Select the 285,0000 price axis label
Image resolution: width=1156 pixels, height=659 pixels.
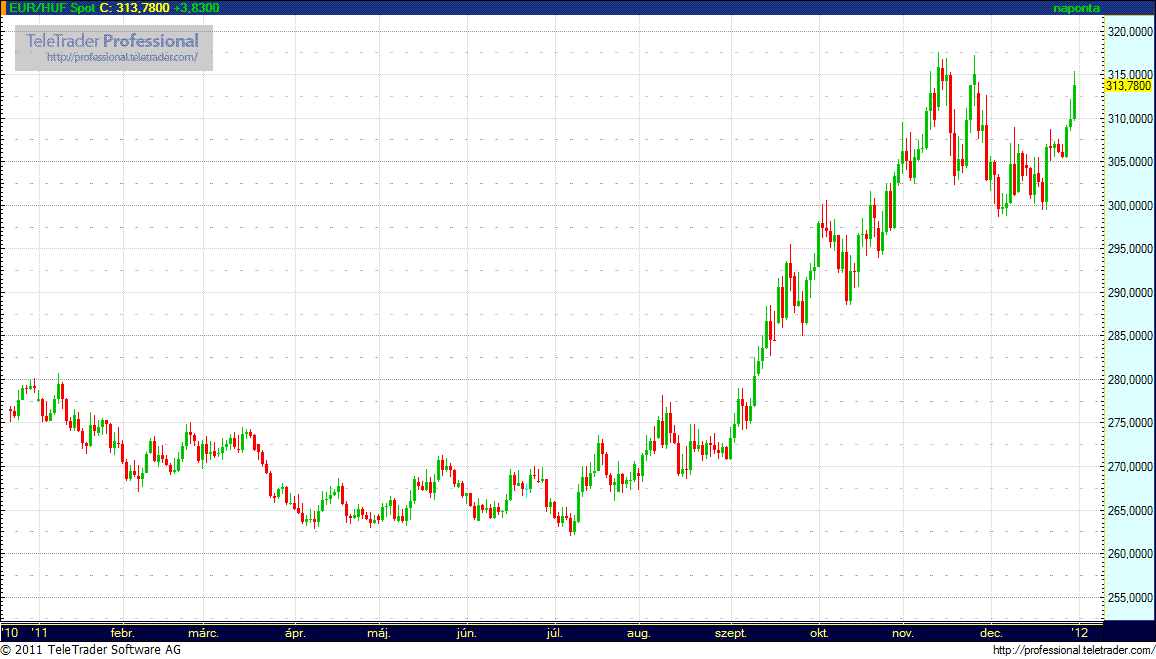(x=1129, y=336)
